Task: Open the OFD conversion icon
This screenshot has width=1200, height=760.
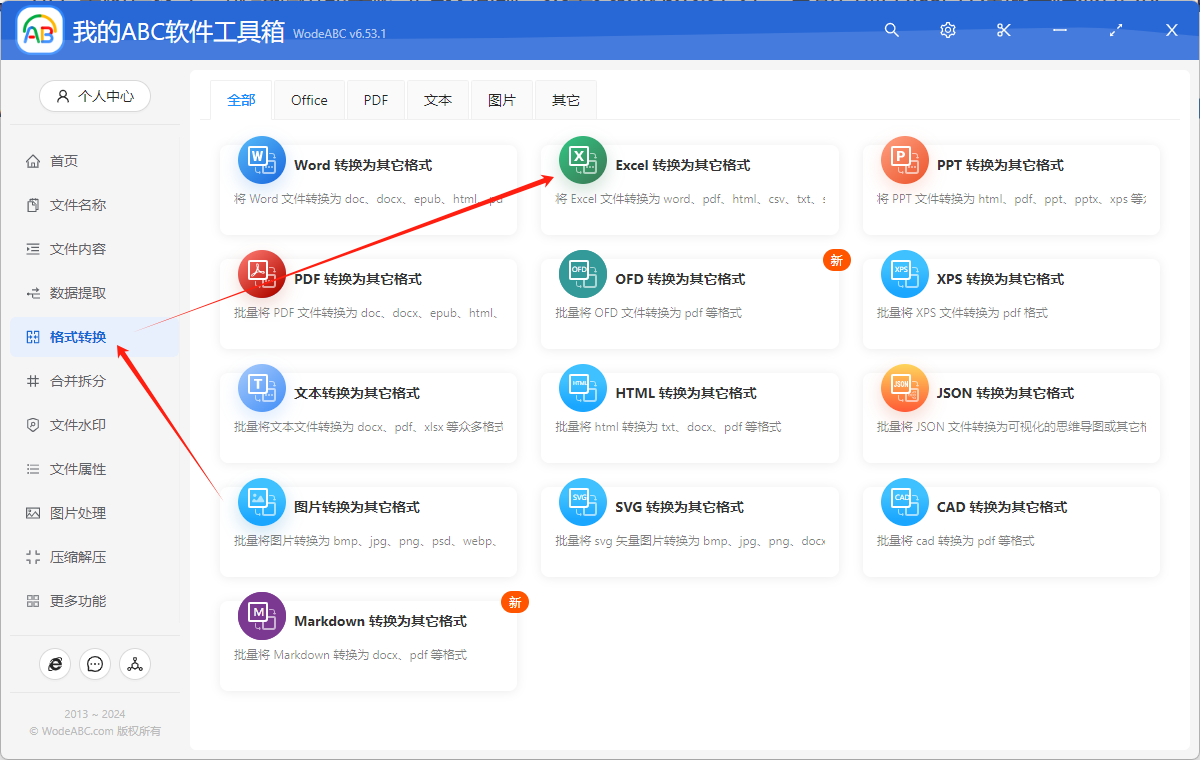Action: tap(582, 274)
